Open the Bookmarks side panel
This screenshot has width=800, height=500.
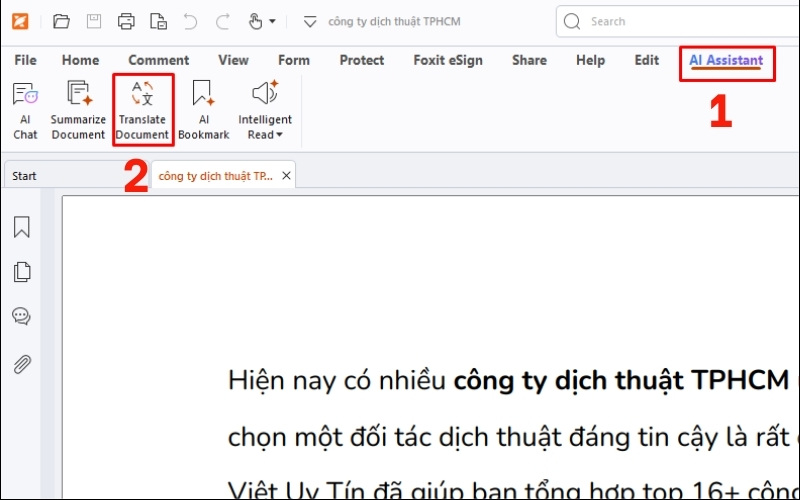(x=21, y=227)
